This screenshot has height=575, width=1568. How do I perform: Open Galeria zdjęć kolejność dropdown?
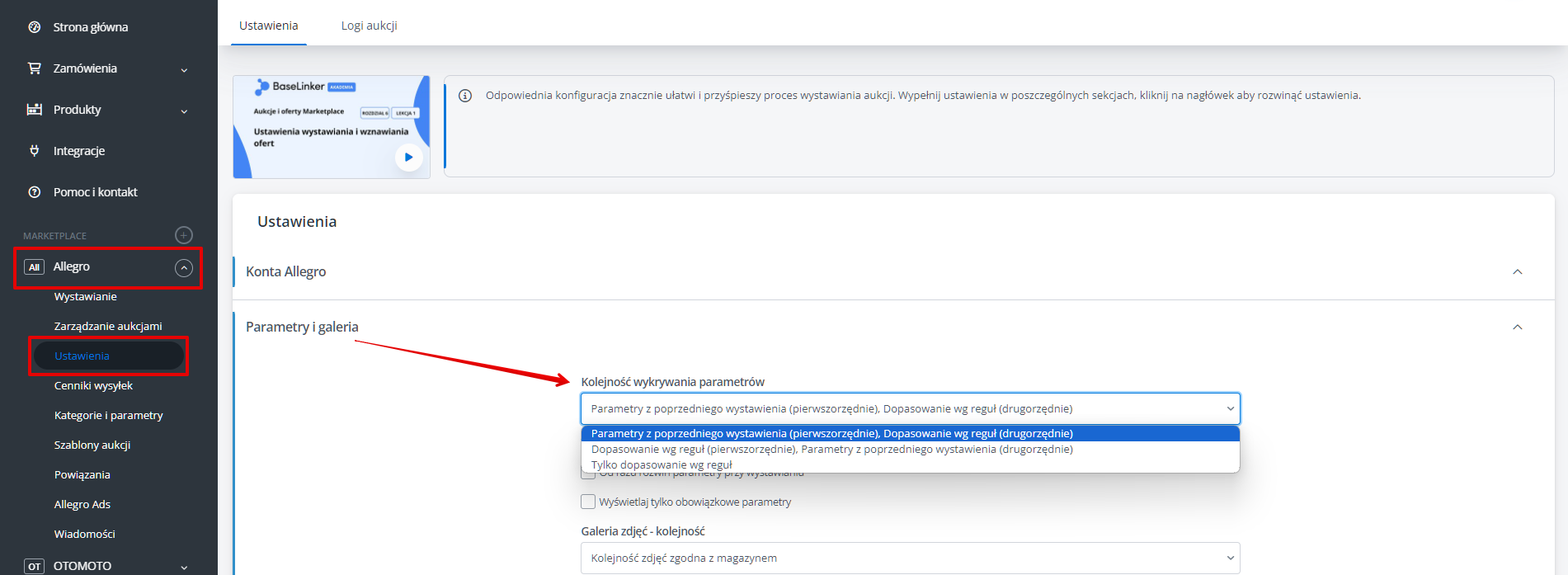(910, 558)
